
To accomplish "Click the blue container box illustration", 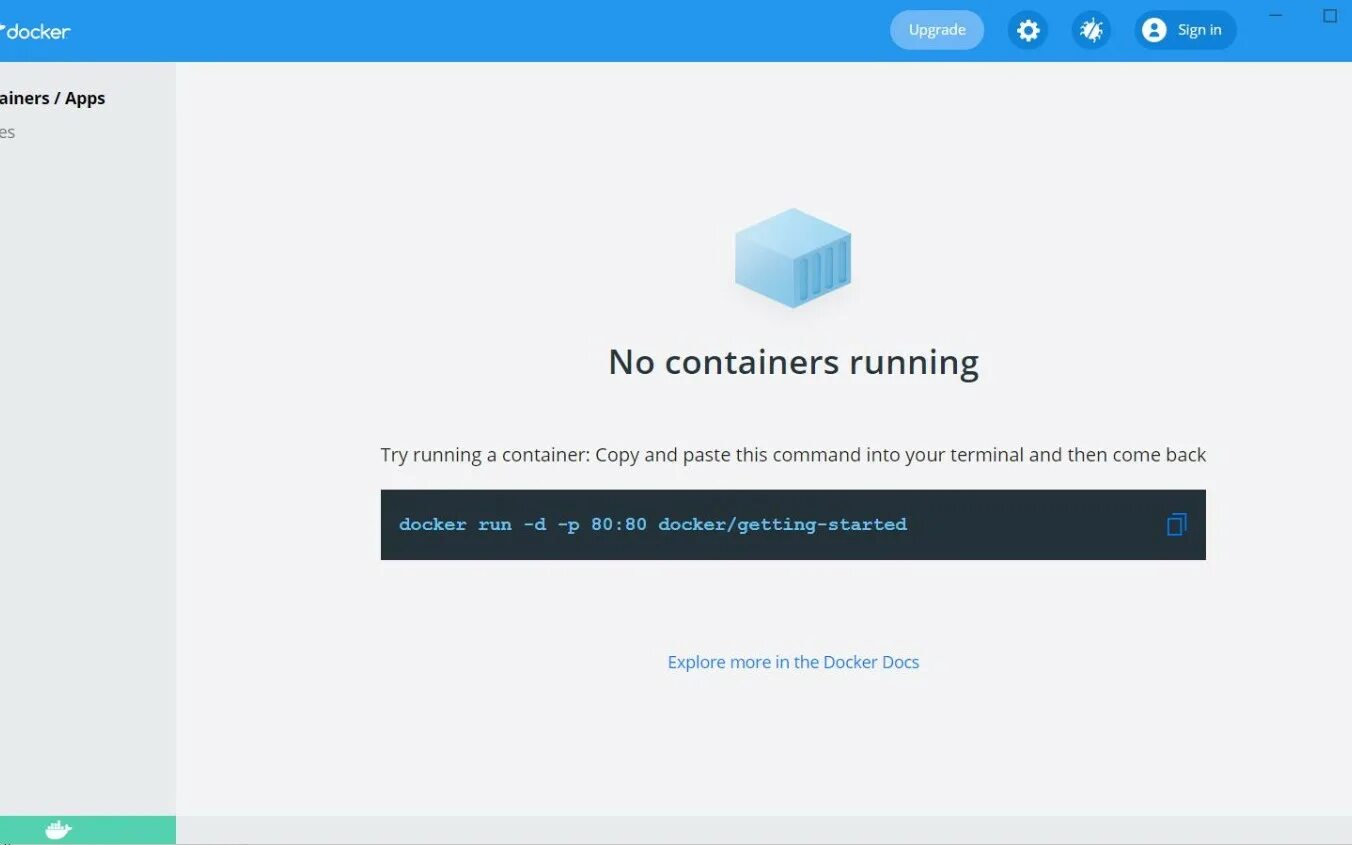I will (792, 258).
